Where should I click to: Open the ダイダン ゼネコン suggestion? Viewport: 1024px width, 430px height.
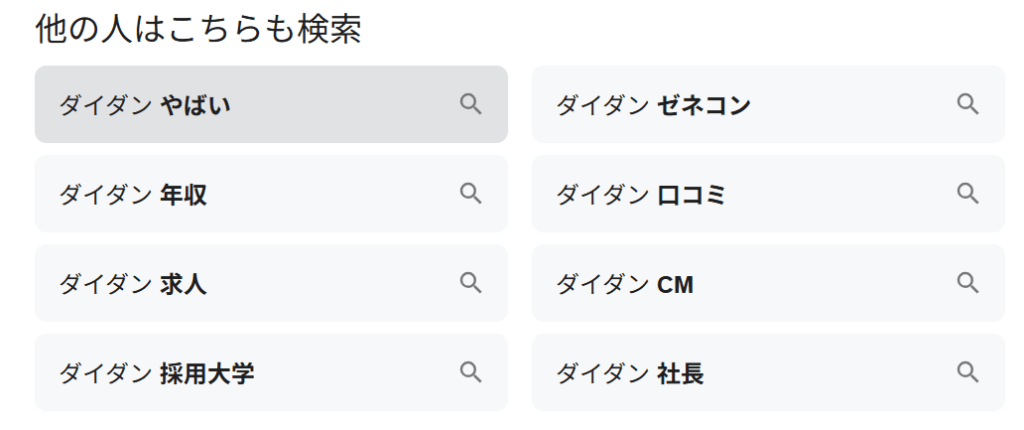[653, 105]
